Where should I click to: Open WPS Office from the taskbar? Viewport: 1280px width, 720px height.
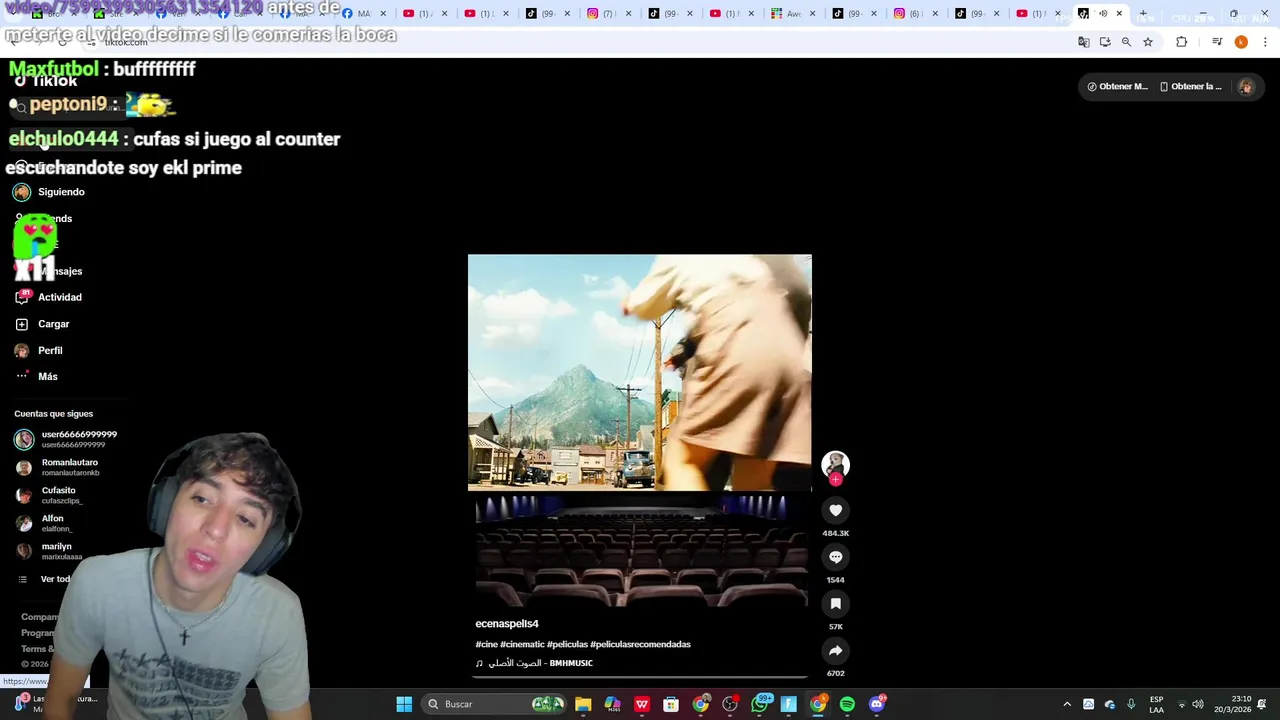(x=642, y=704)
